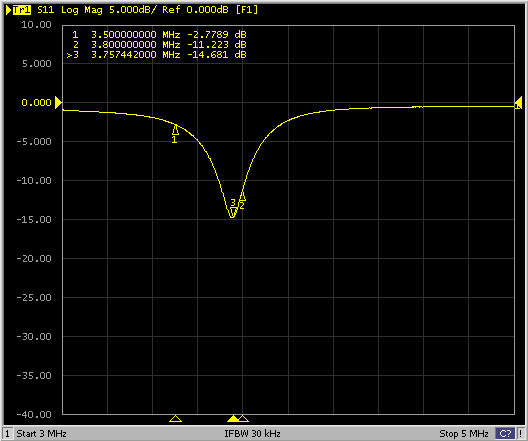Click the channel 1 indicator in status bar

point(7,433)
